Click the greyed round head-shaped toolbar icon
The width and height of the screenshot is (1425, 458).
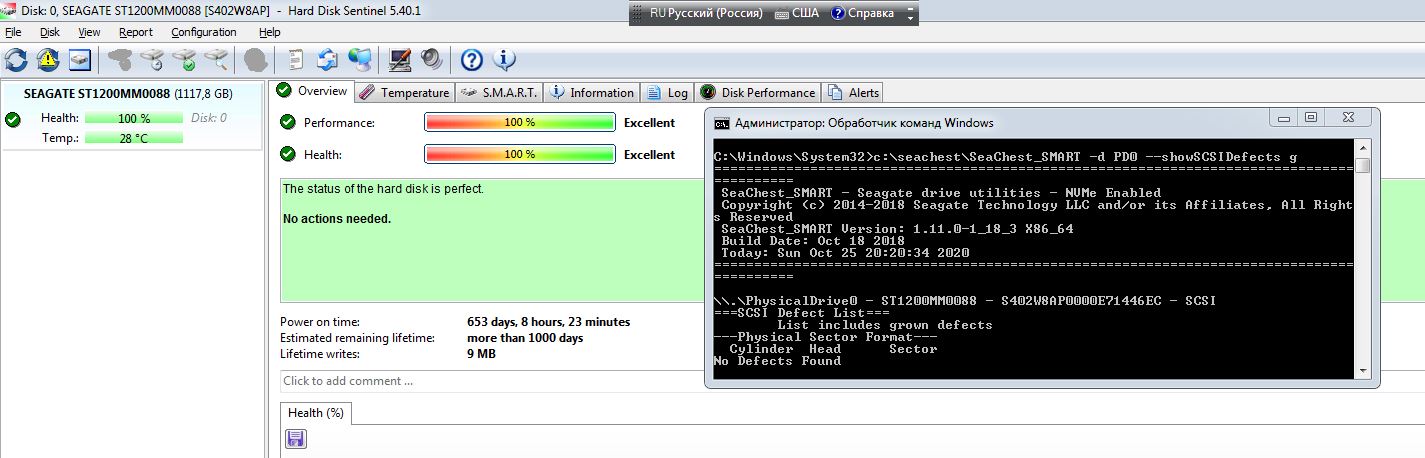click(x=256, y=60)
